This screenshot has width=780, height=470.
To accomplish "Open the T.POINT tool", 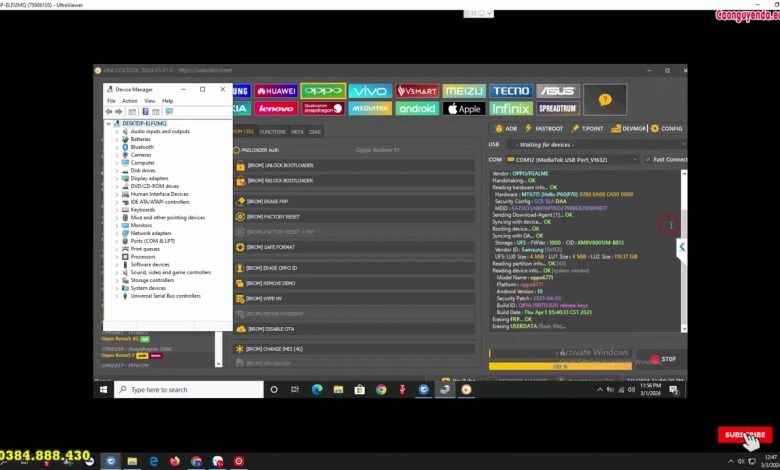I will click(587, 128).
